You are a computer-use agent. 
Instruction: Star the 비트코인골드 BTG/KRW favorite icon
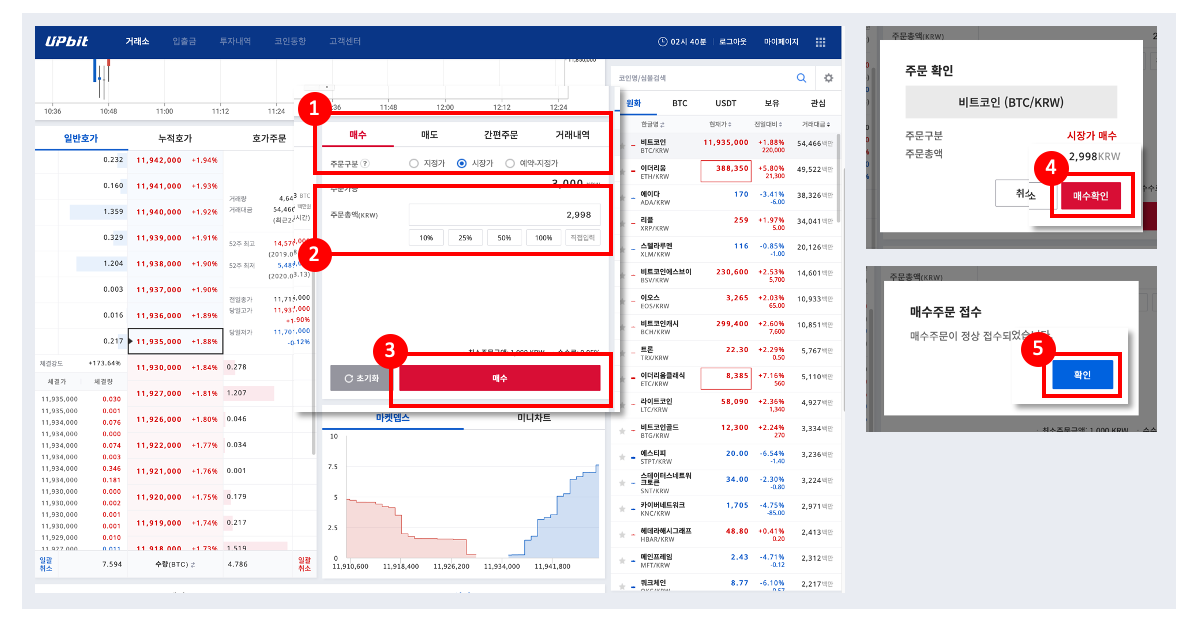(623, 432)
